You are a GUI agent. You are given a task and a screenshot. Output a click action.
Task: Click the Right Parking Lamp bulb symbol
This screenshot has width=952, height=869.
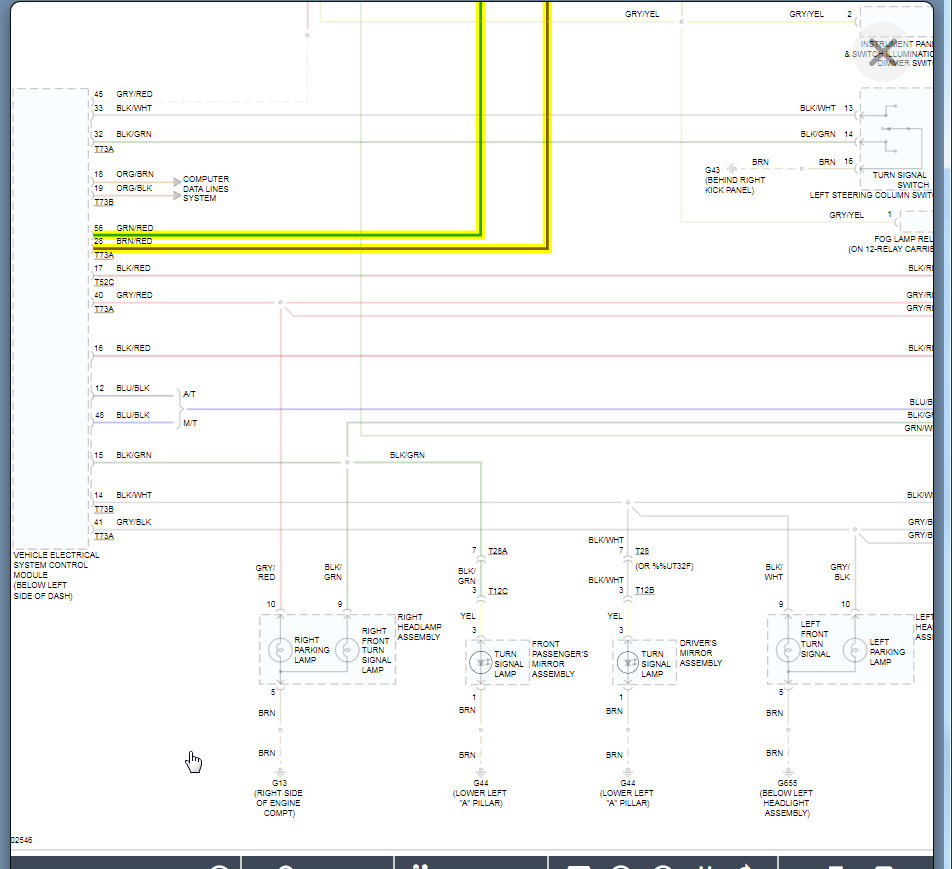point(280,650)
